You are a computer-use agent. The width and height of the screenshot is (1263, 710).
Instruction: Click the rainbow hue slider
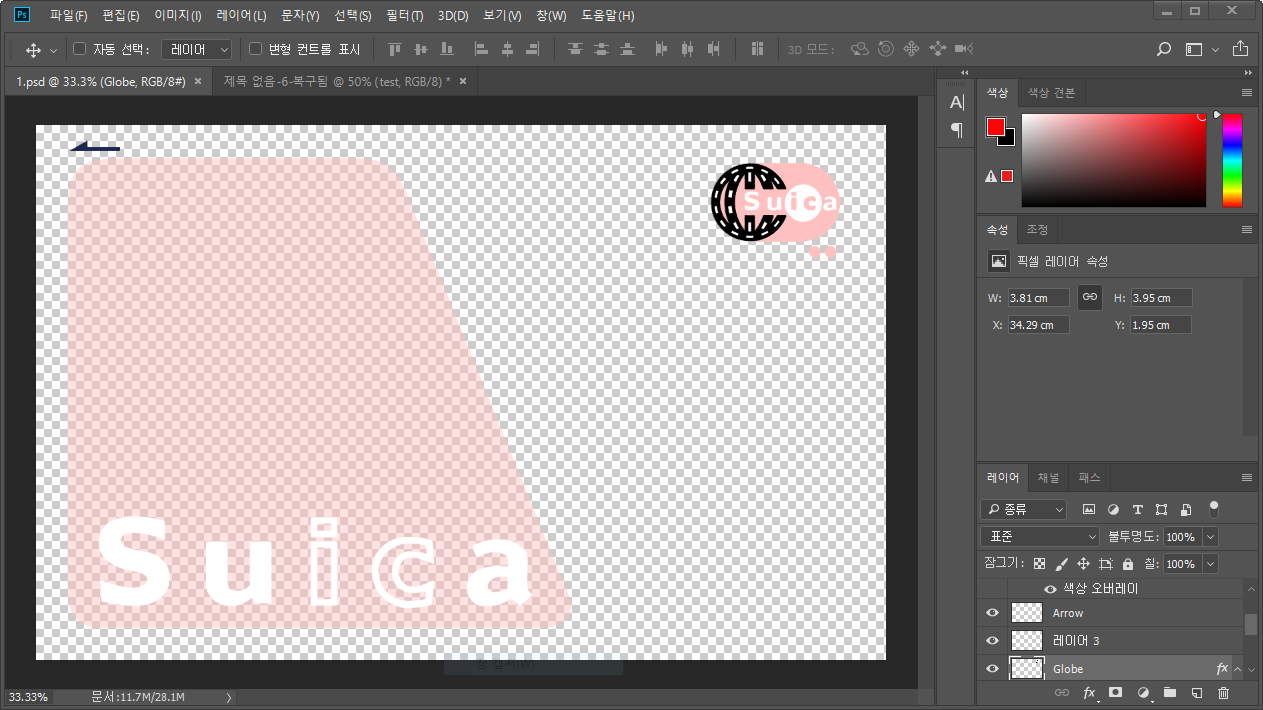click(x=1232, y=160)
